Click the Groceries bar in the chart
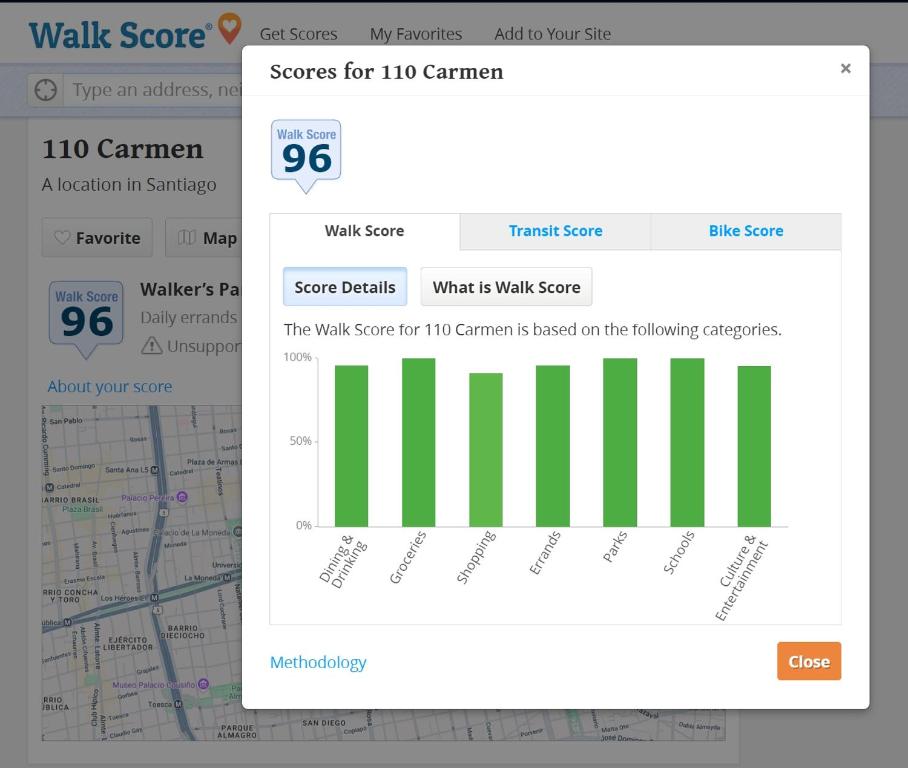The height and width of the screenshot is (768, 908). click(418, 442)
